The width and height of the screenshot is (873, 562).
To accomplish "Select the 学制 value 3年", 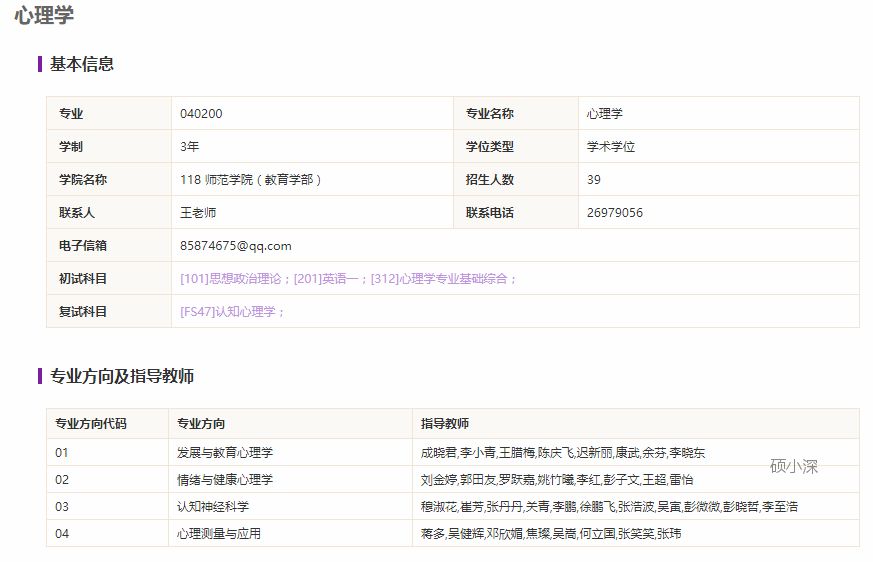I will [189, 146].
